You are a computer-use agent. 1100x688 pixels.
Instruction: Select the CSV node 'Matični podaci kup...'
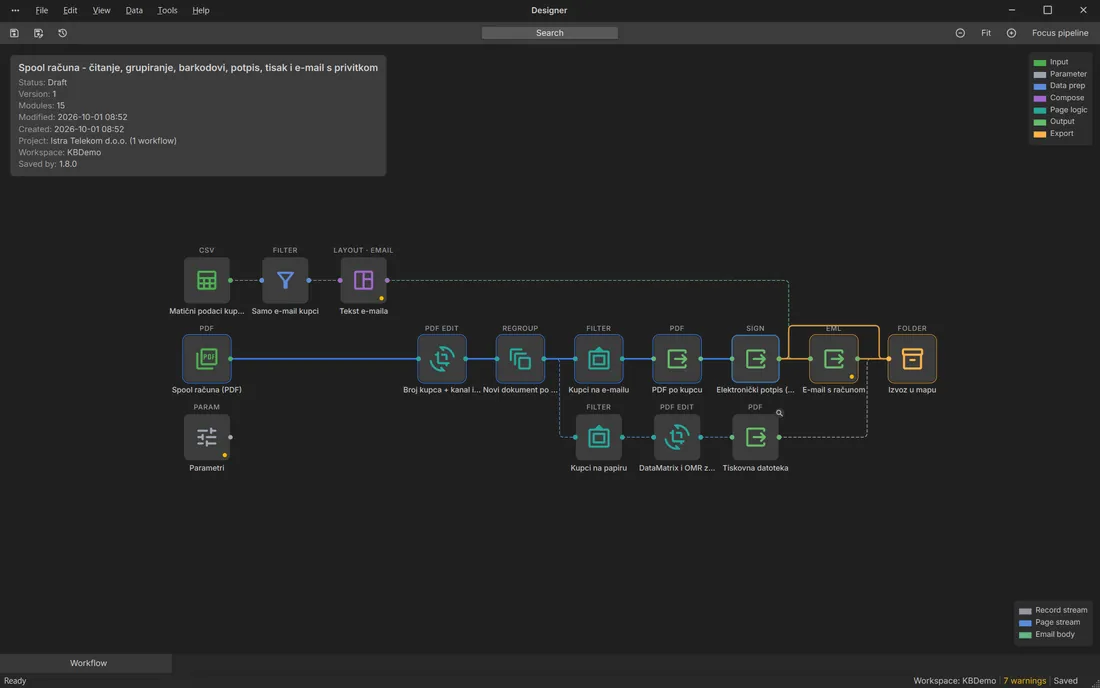pos(206,281)
